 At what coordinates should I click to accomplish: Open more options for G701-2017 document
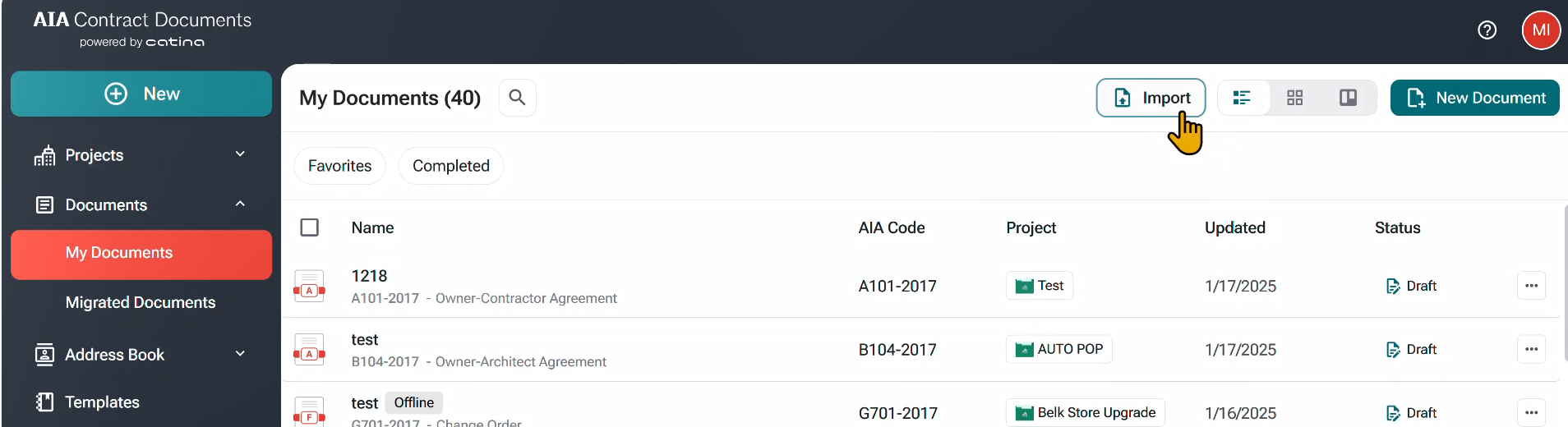pos(1531,412)
